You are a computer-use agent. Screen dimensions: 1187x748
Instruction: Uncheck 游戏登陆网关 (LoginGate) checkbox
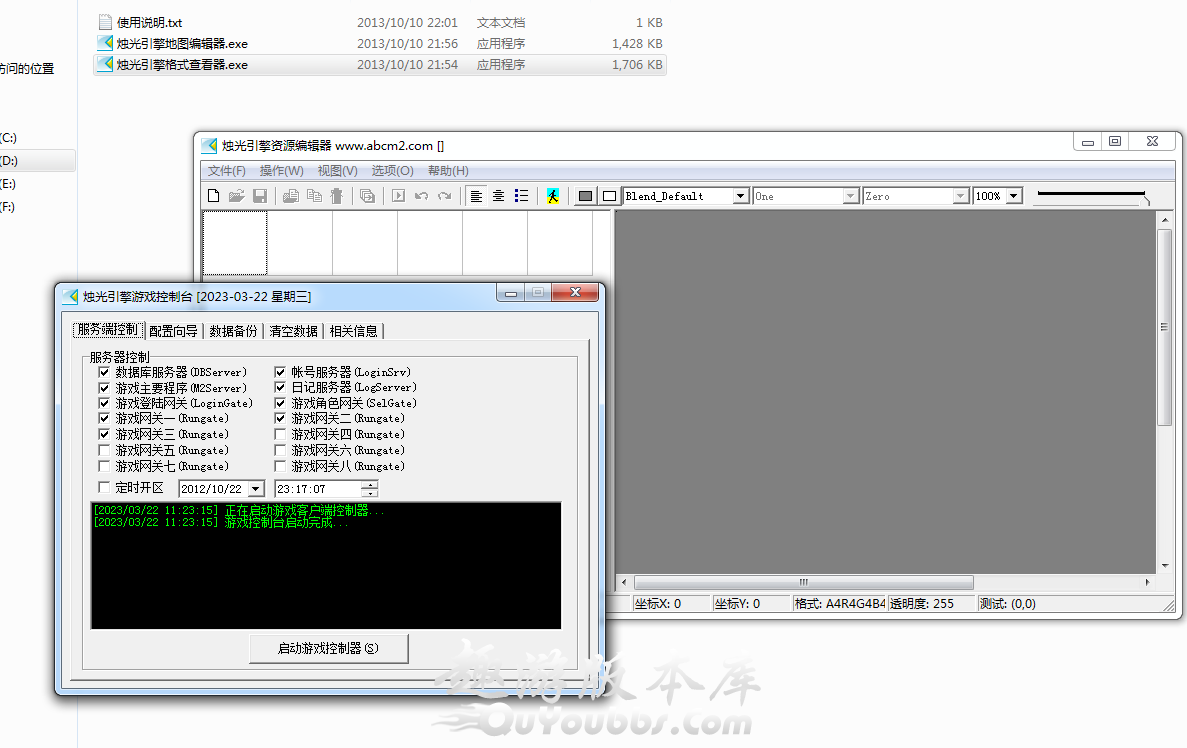click(x=104, y=403)
